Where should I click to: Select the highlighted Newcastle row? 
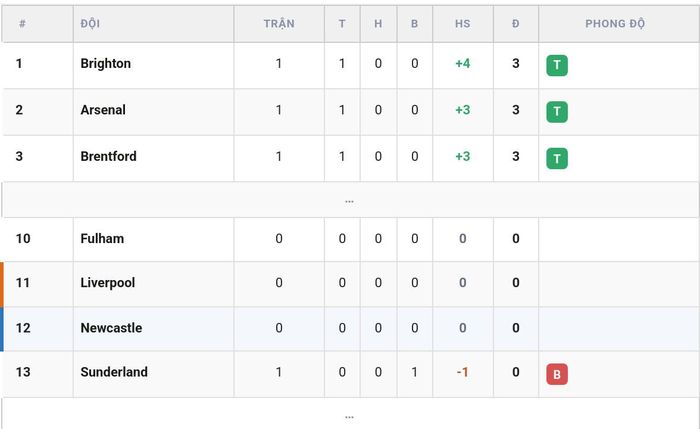(350, 328)
